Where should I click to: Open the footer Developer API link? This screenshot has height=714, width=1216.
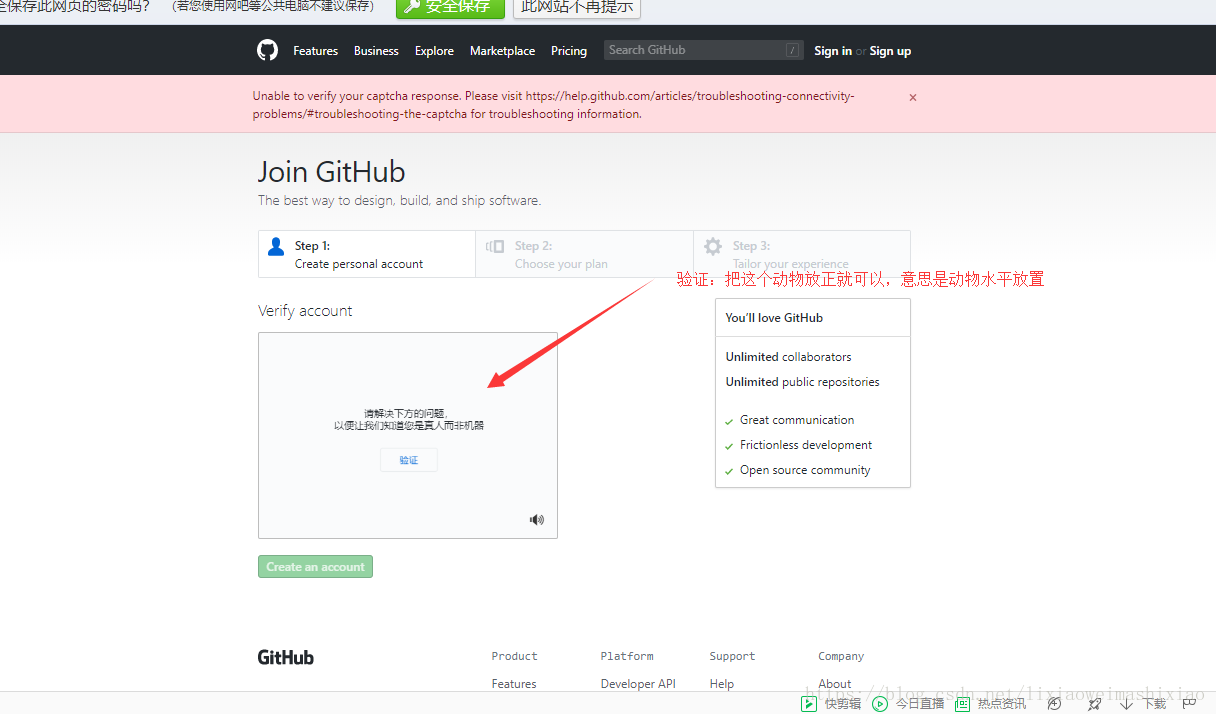pos(638,684)
